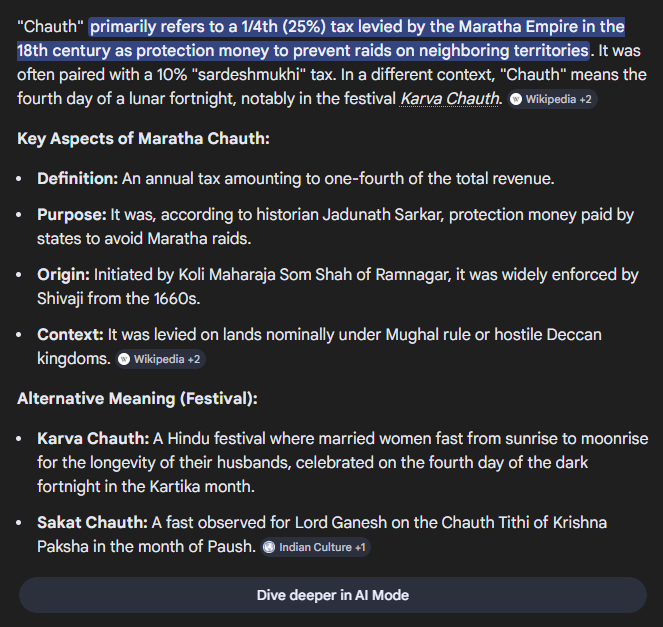Click the Alternative Meaning (Festival) heading
This screenshot has height=627, width=663.
137,398
